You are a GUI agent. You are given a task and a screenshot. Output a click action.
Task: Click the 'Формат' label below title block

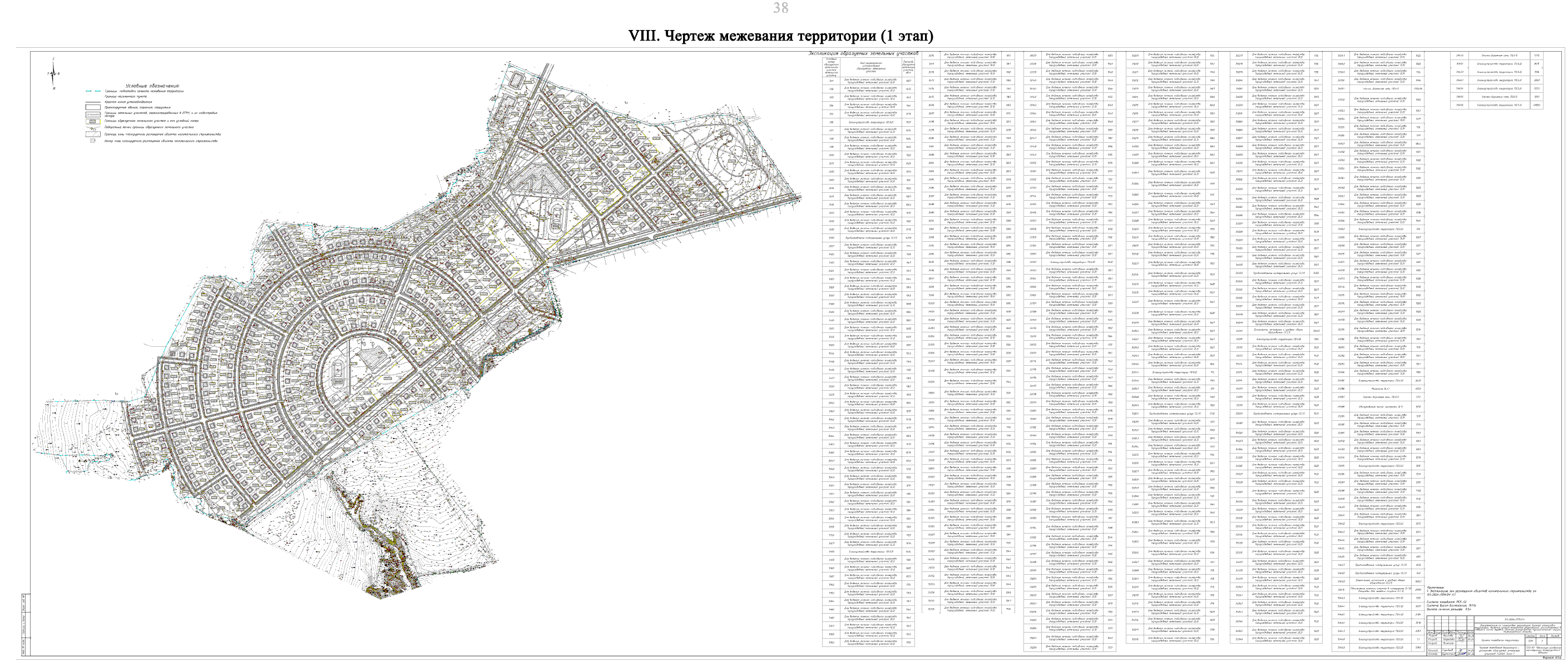click(1548, 658)
